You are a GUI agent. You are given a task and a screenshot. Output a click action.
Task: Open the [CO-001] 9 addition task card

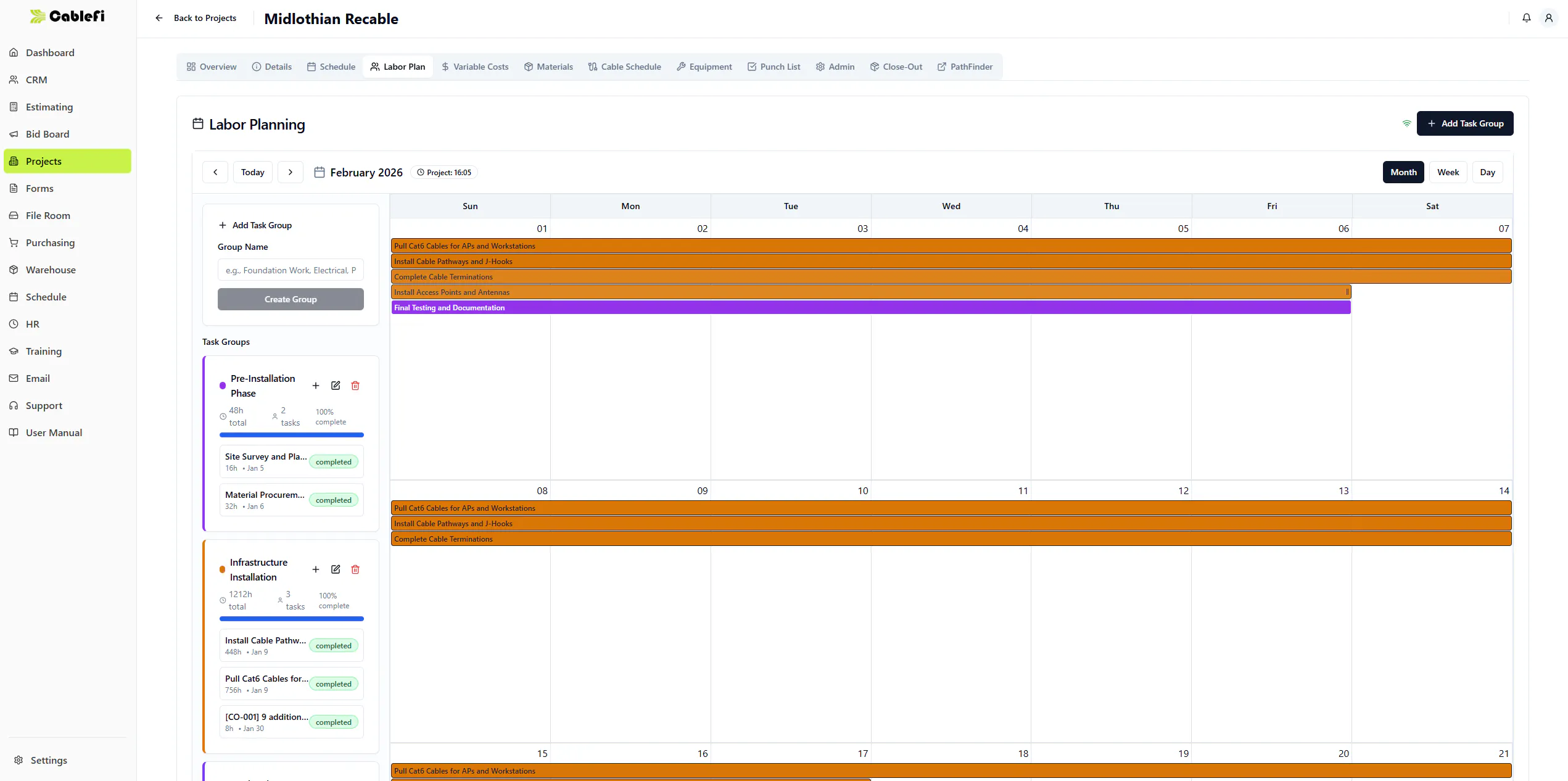pyautogui.click(x=292, y=722)
